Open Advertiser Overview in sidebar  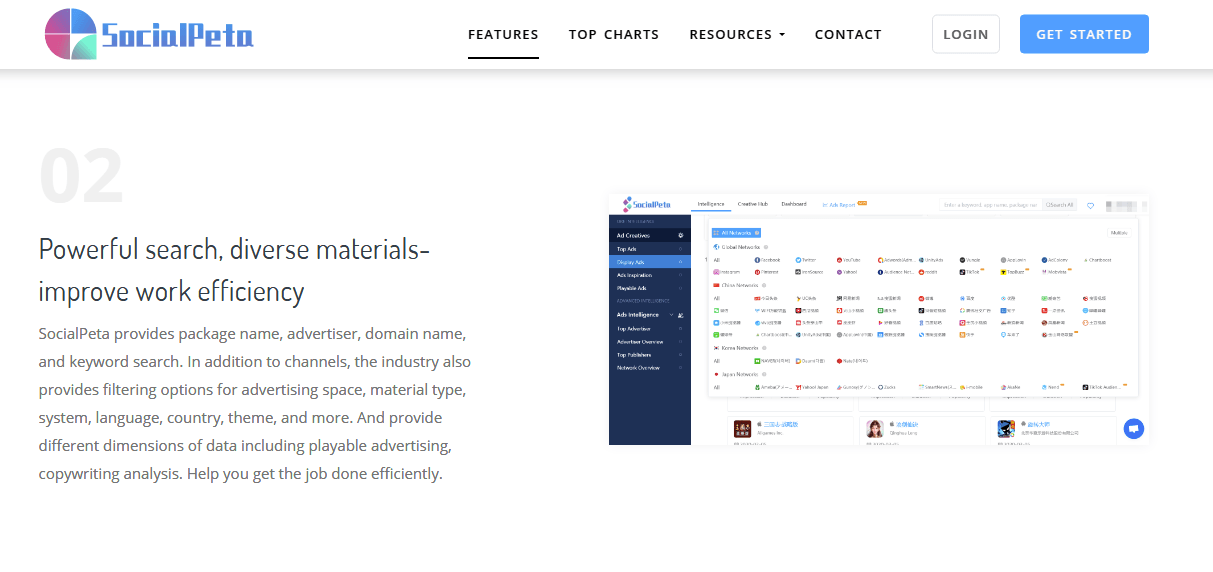650,342
